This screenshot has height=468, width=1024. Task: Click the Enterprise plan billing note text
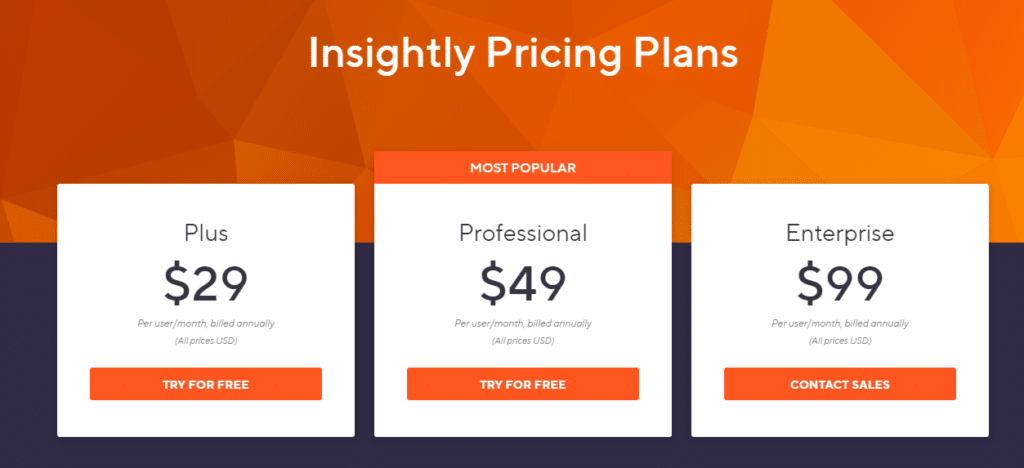click(x=840, y=323)
